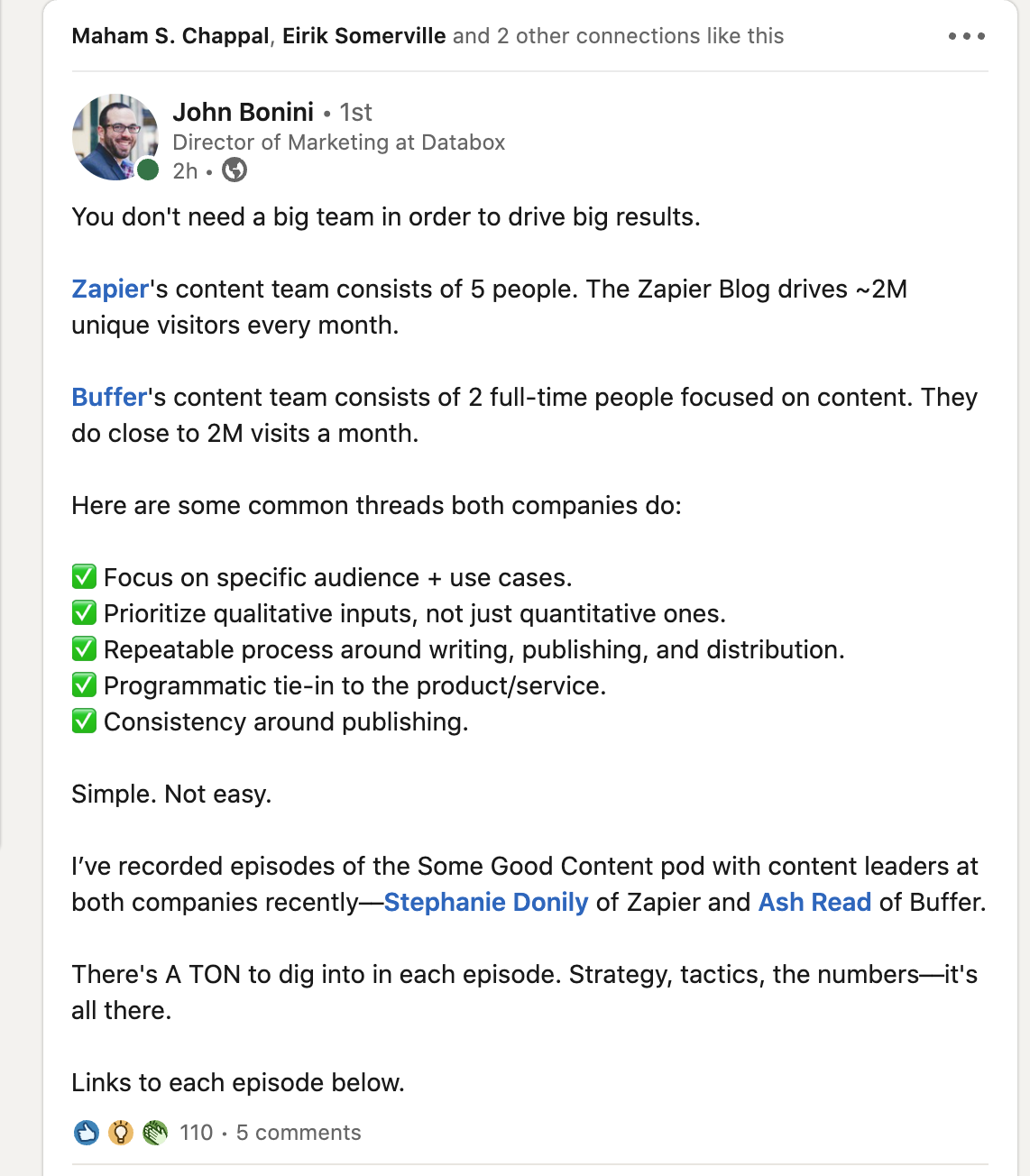Open Eirik Somerville's profile

pos(364,36)
